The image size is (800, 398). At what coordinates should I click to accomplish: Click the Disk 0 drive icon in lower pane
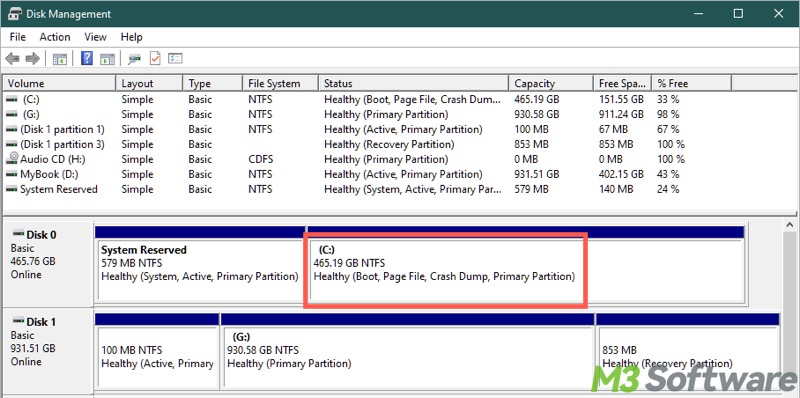point(18,234)
